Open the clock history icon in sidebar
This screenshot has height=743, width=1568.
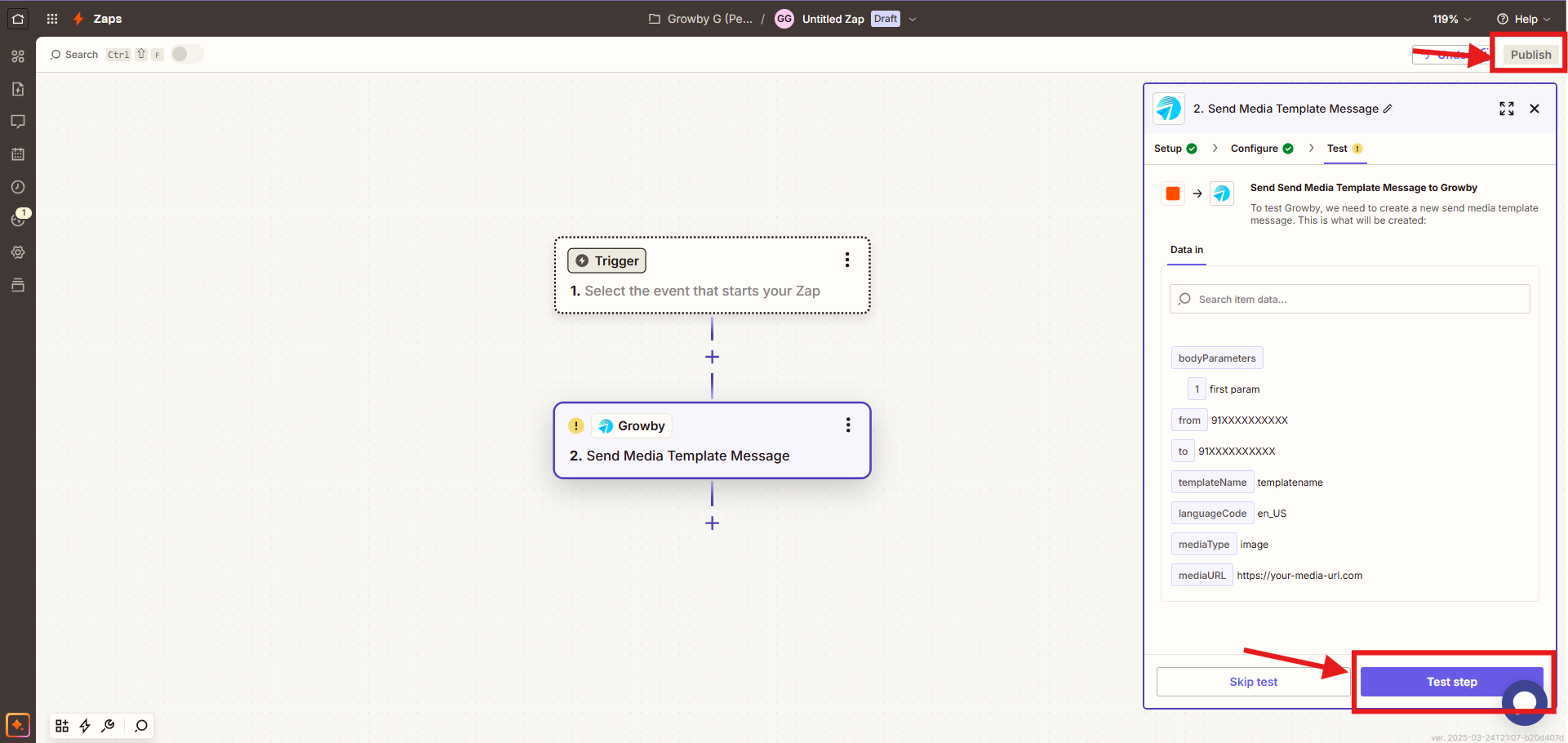pos(18,187)
